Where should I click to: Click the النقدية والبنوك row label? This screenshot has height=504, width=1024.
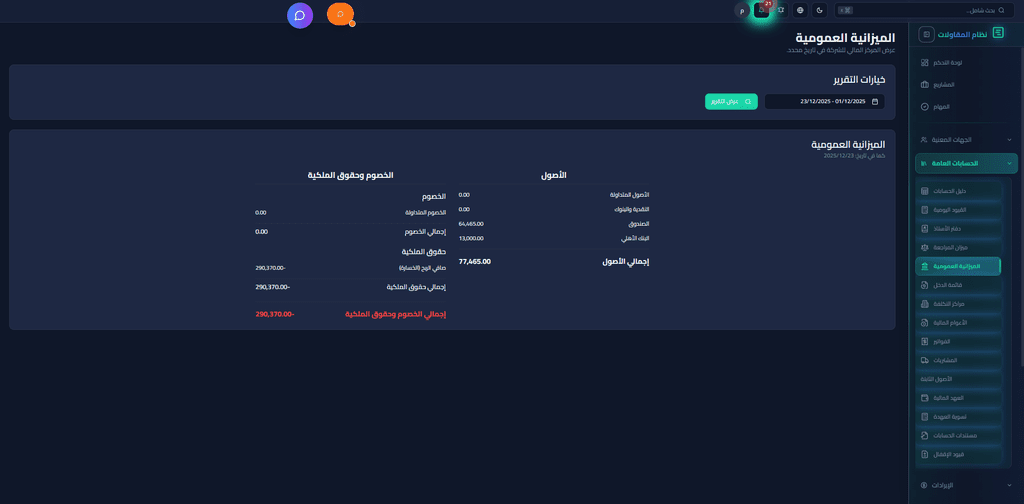point(632,209)
